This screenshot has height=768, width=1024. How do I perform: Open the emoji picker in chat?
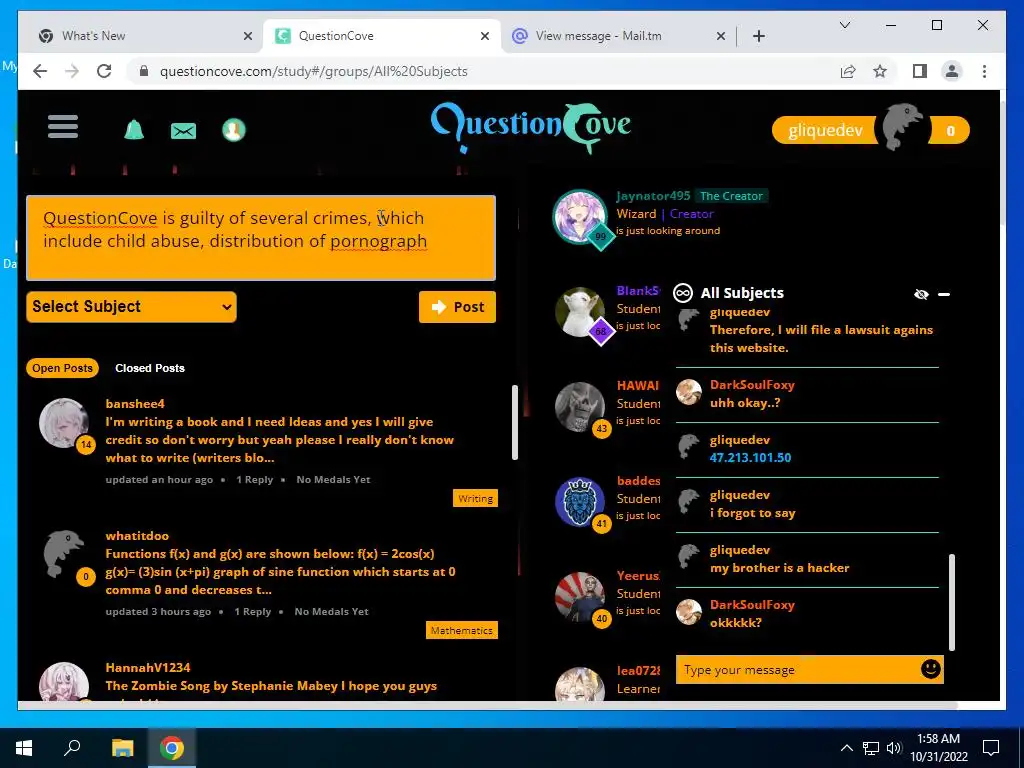(931, 669)
